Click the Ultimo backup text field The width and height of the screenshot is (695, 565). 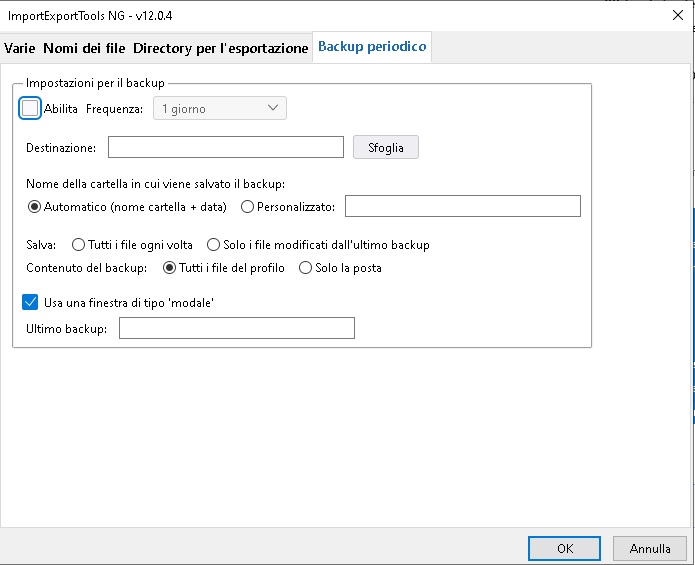pos(237,328)
